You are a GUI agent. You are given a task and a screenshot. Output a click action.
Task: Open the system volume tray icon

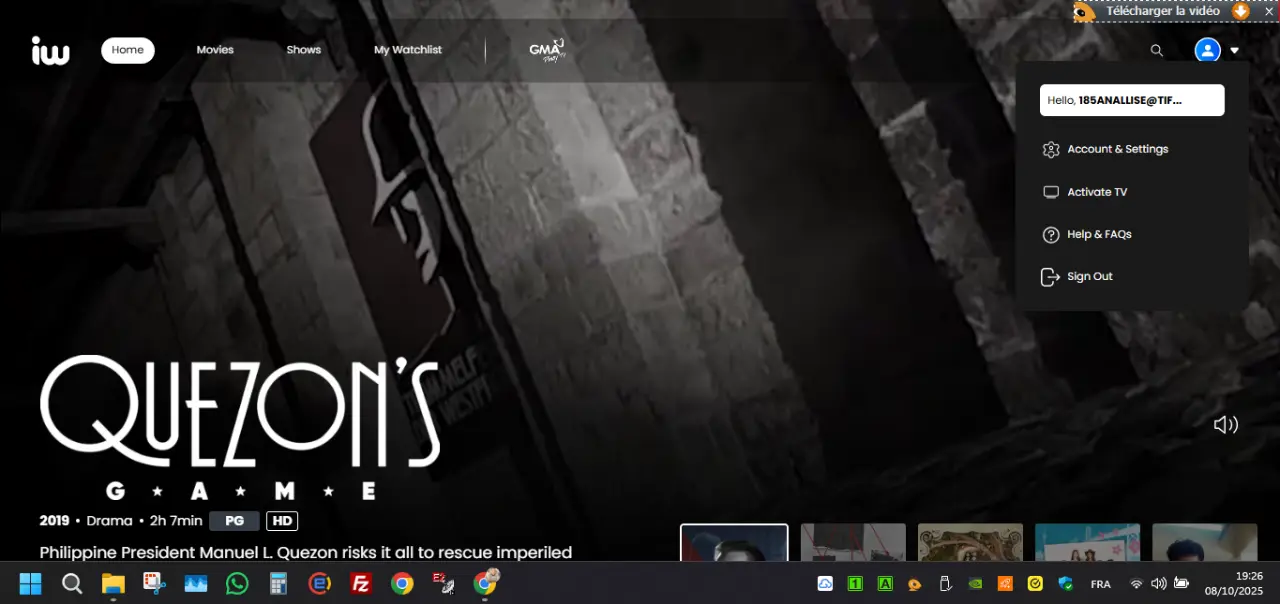point(1158,584)
